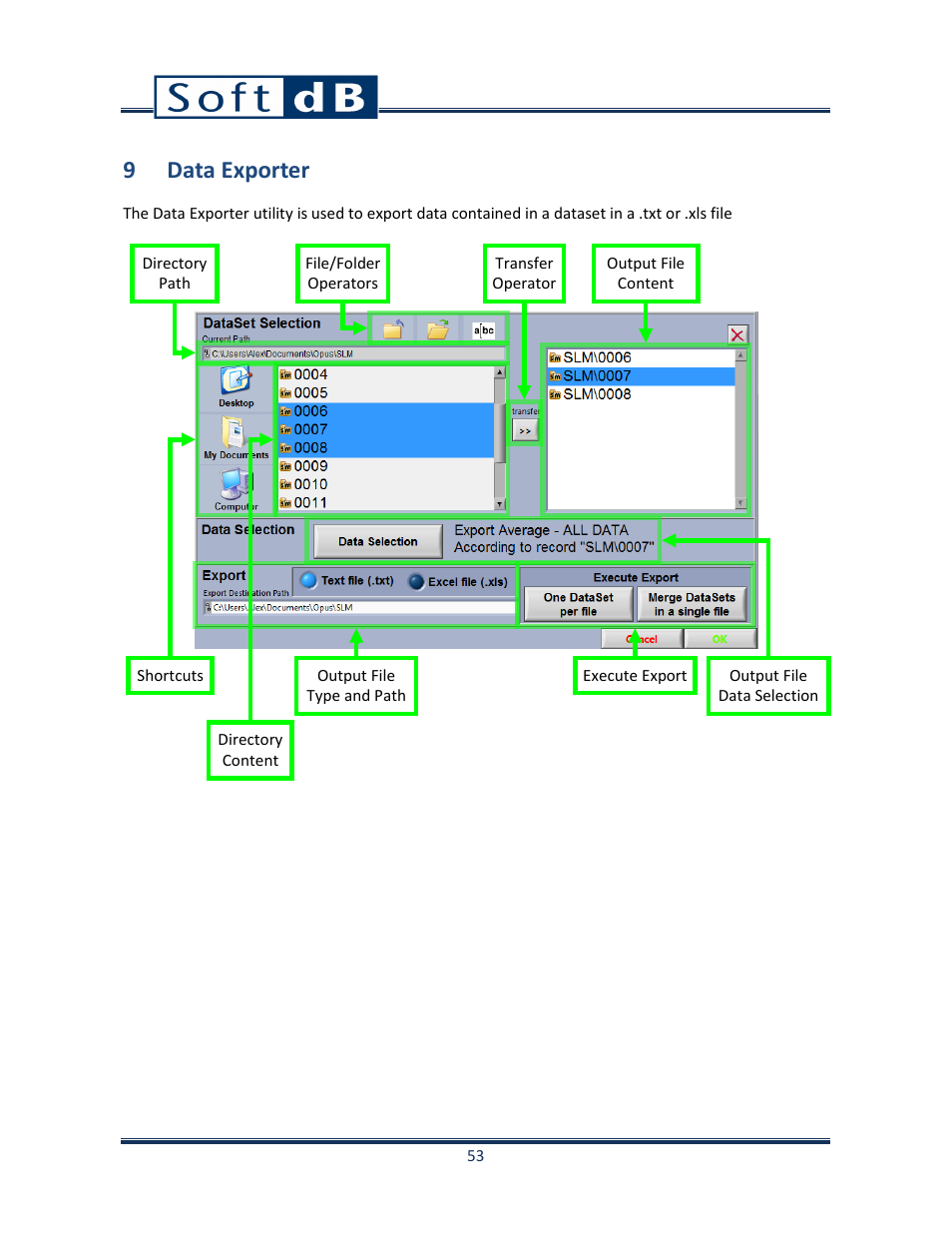The width and height of the screenshot is (952, 1233).
Task: Select SLM\0006 in the output list
Action: click(x=642, y=357)
